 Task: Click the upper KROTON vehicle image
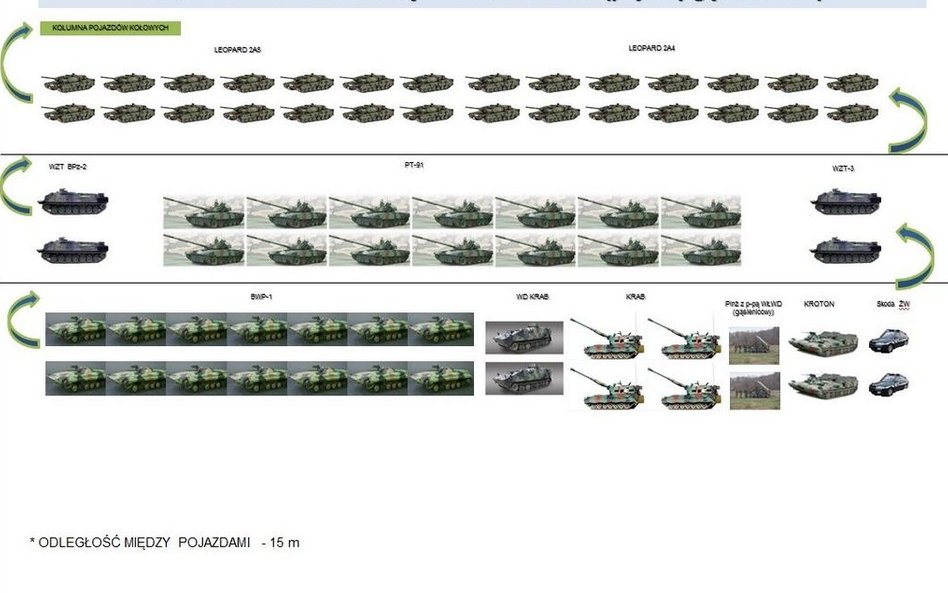point(823,343)
